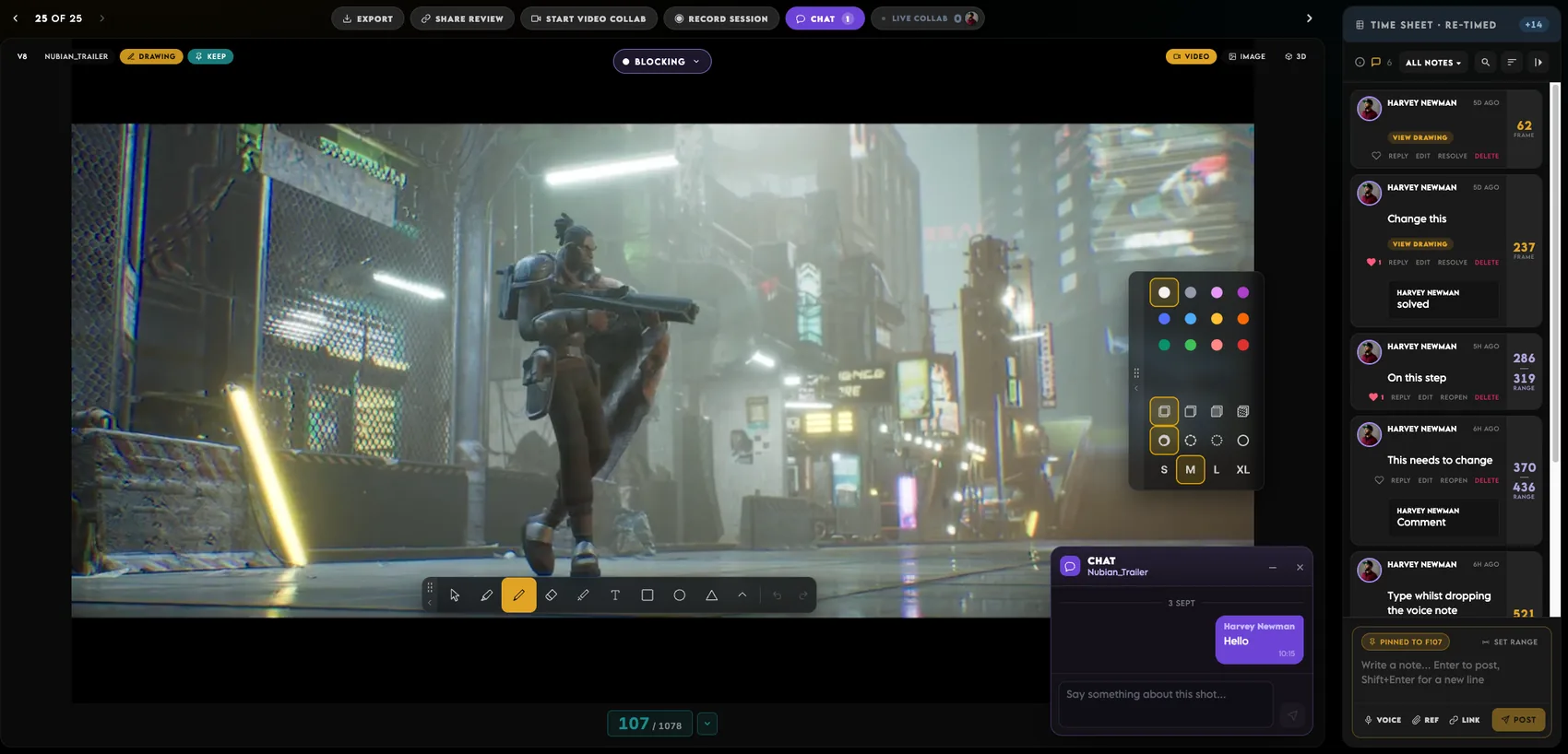The height and width of the screenshot is (754, 1568).
Task: Go to previous shot arrow
Action: coord(16,18)
